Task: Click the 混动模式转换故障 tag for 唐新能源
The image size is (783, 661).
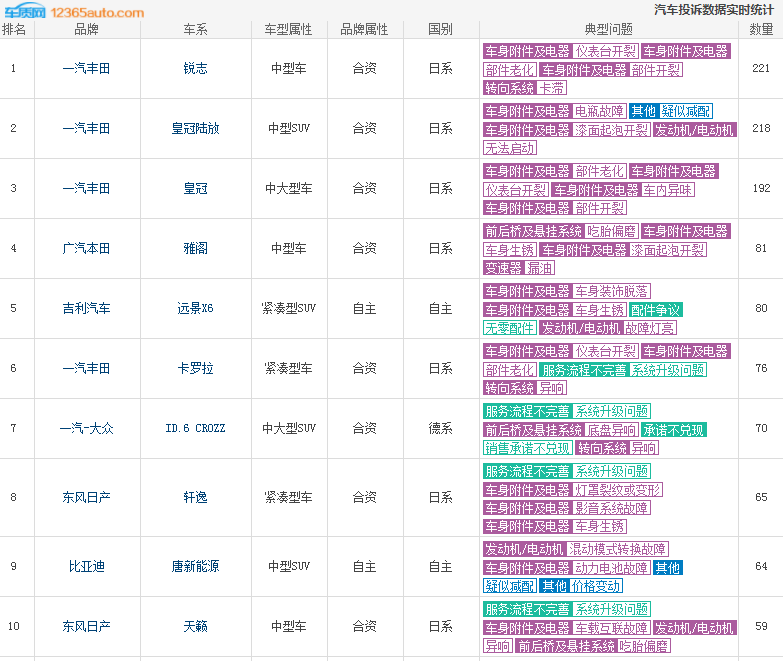Action: [617, 550]
